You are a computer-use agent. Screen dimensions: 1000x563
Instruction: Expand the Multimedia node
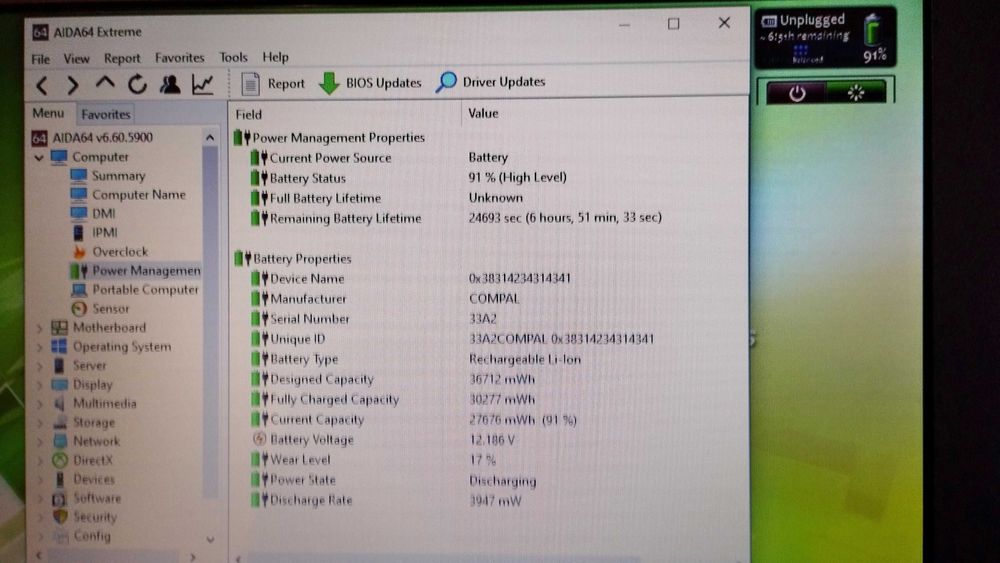[40, 404]
